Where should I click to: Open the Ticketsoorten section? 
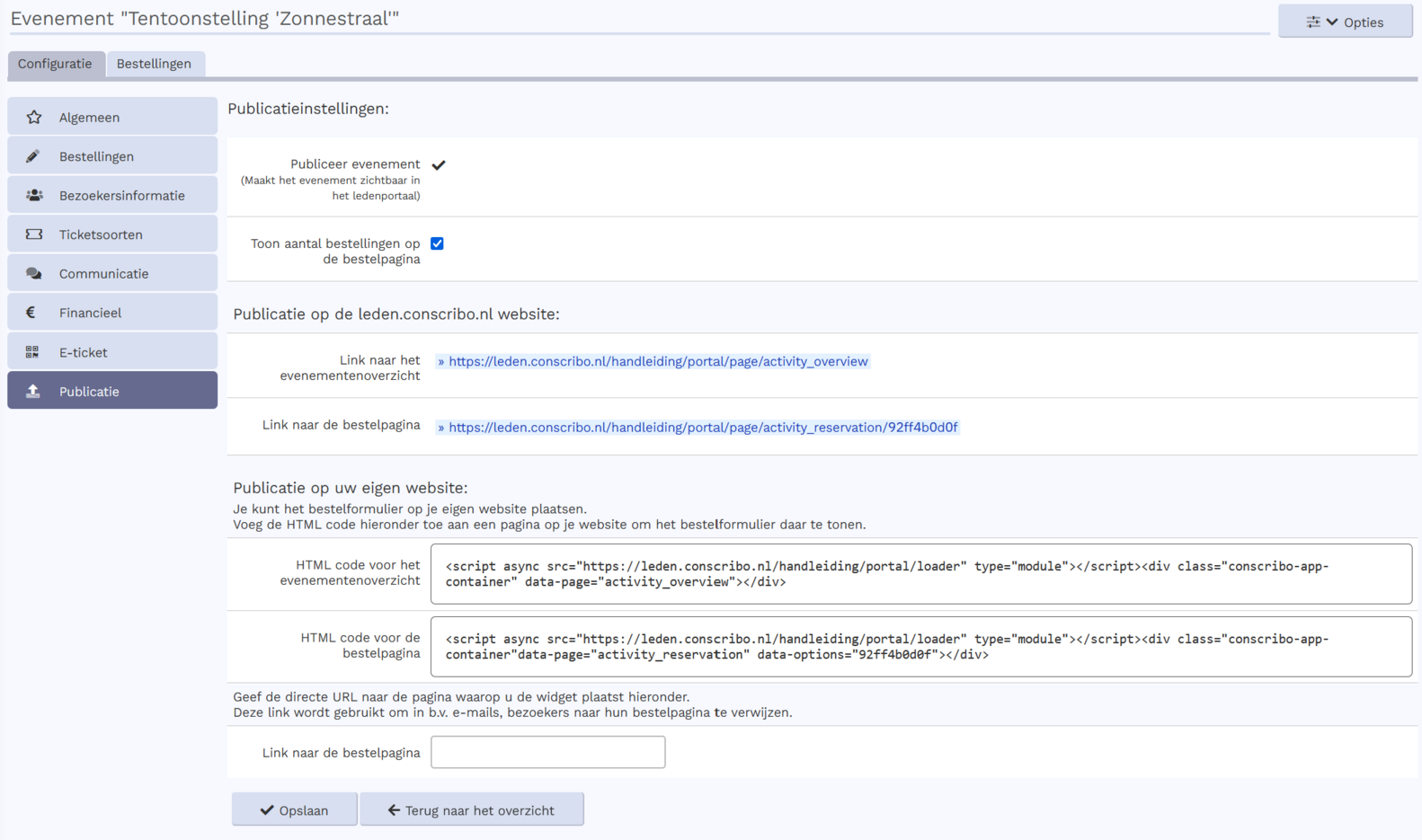(x=112, y=234)
